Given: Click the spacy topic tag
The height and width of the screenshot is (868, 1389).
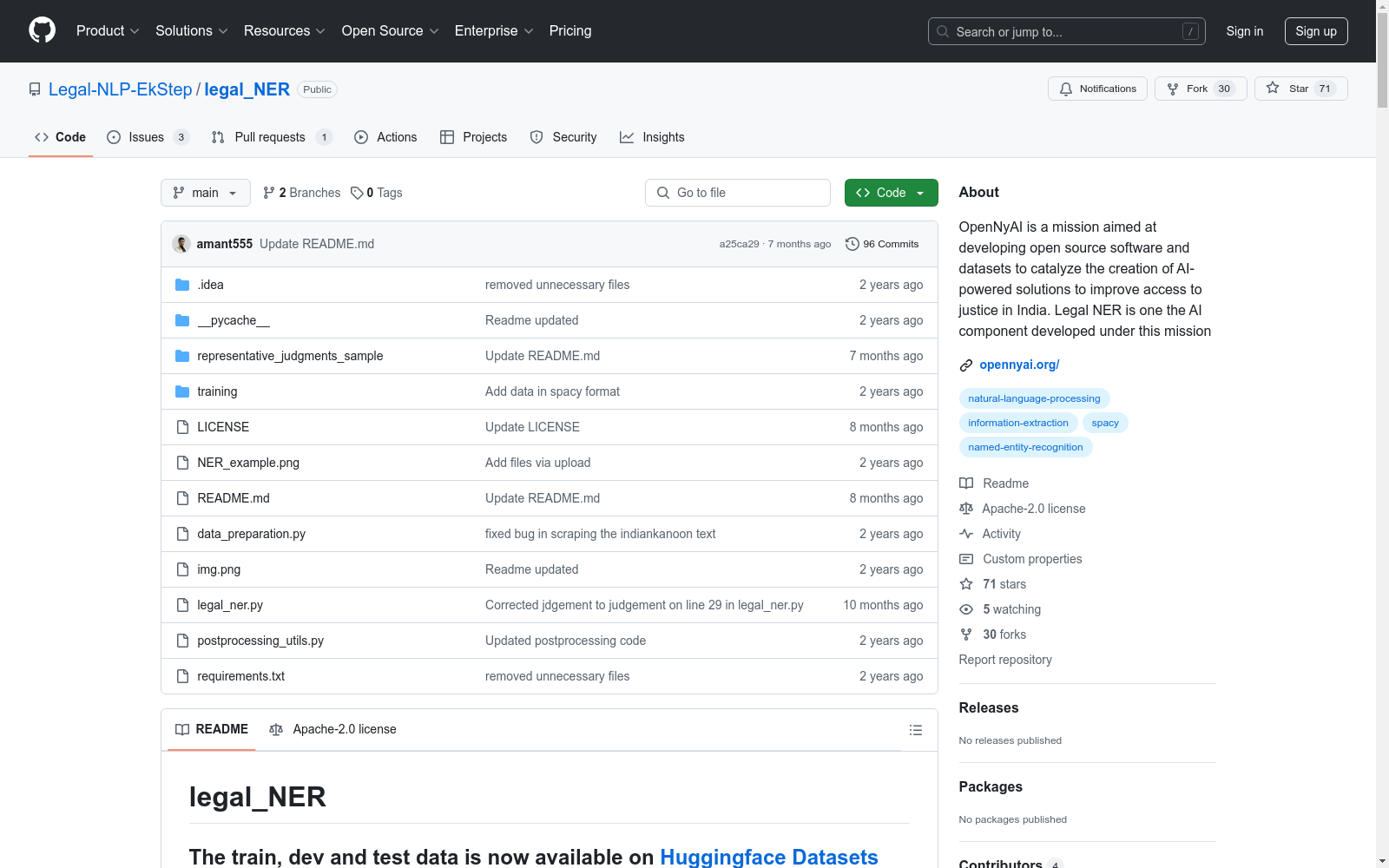Looking at the screenshot, I should (1105, 423).
